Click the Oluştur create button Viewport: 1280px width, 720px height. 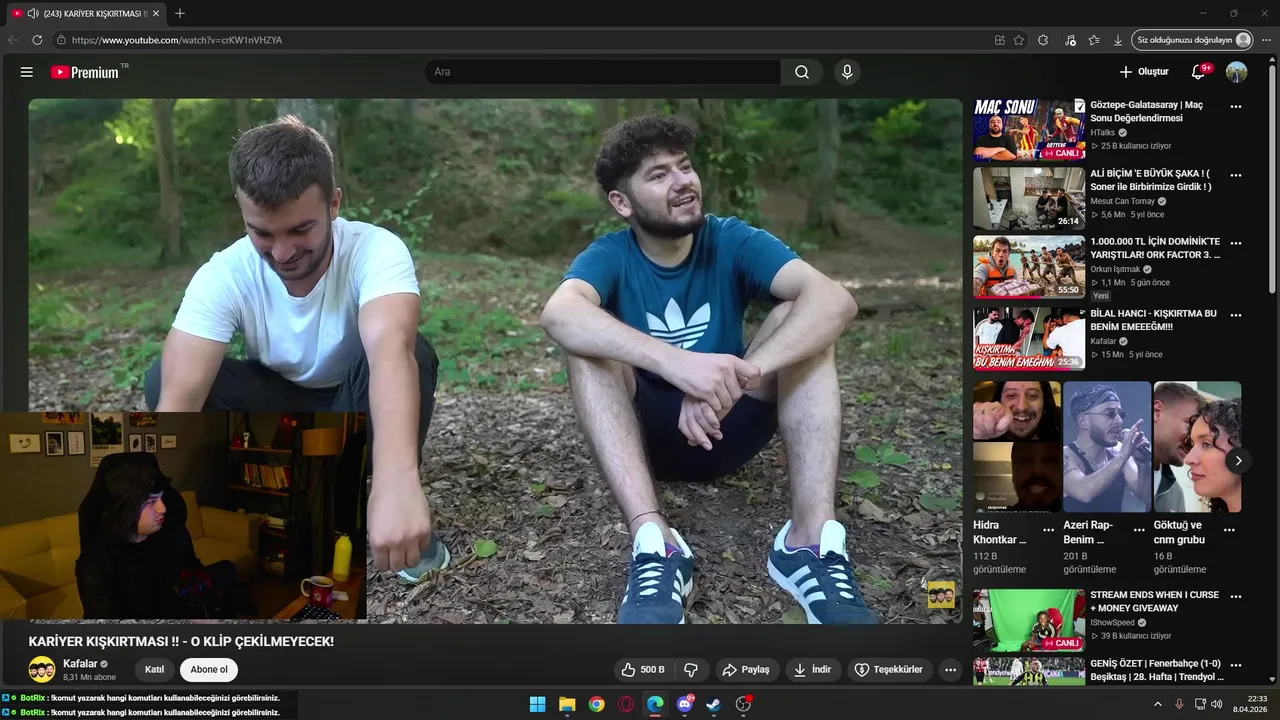1144,72
